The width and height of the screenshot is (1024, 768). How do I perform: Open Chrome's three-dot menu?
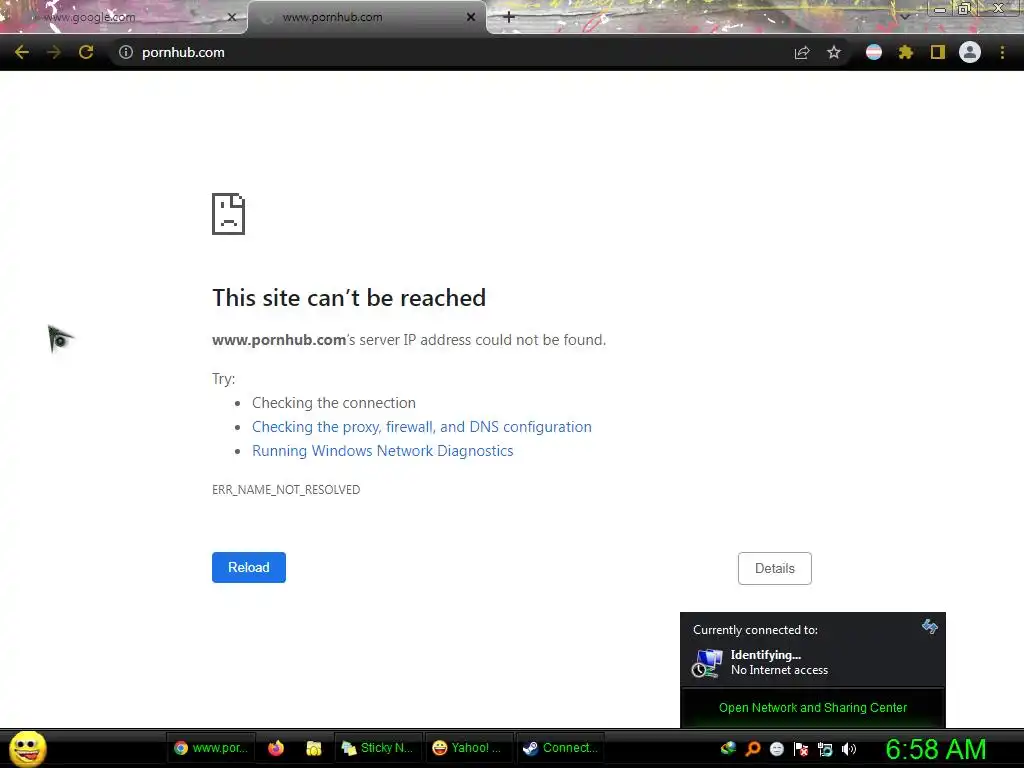click(1002, 52)
